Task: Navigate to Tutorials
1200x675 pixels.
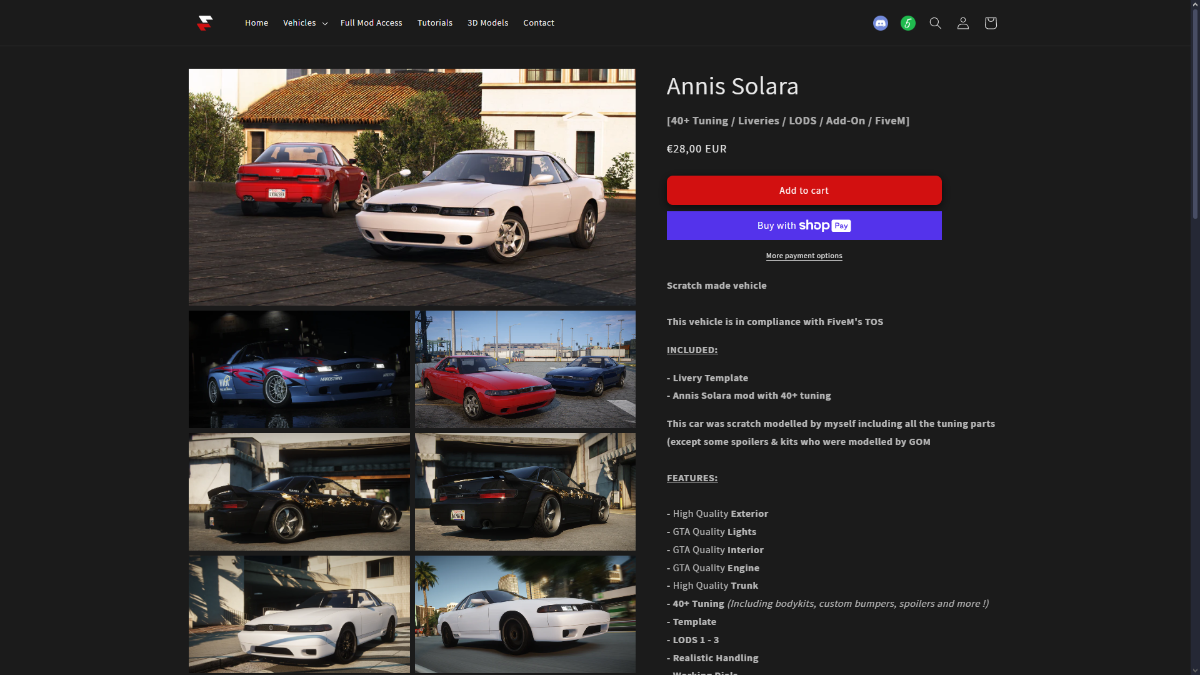Action: (435, 23)
